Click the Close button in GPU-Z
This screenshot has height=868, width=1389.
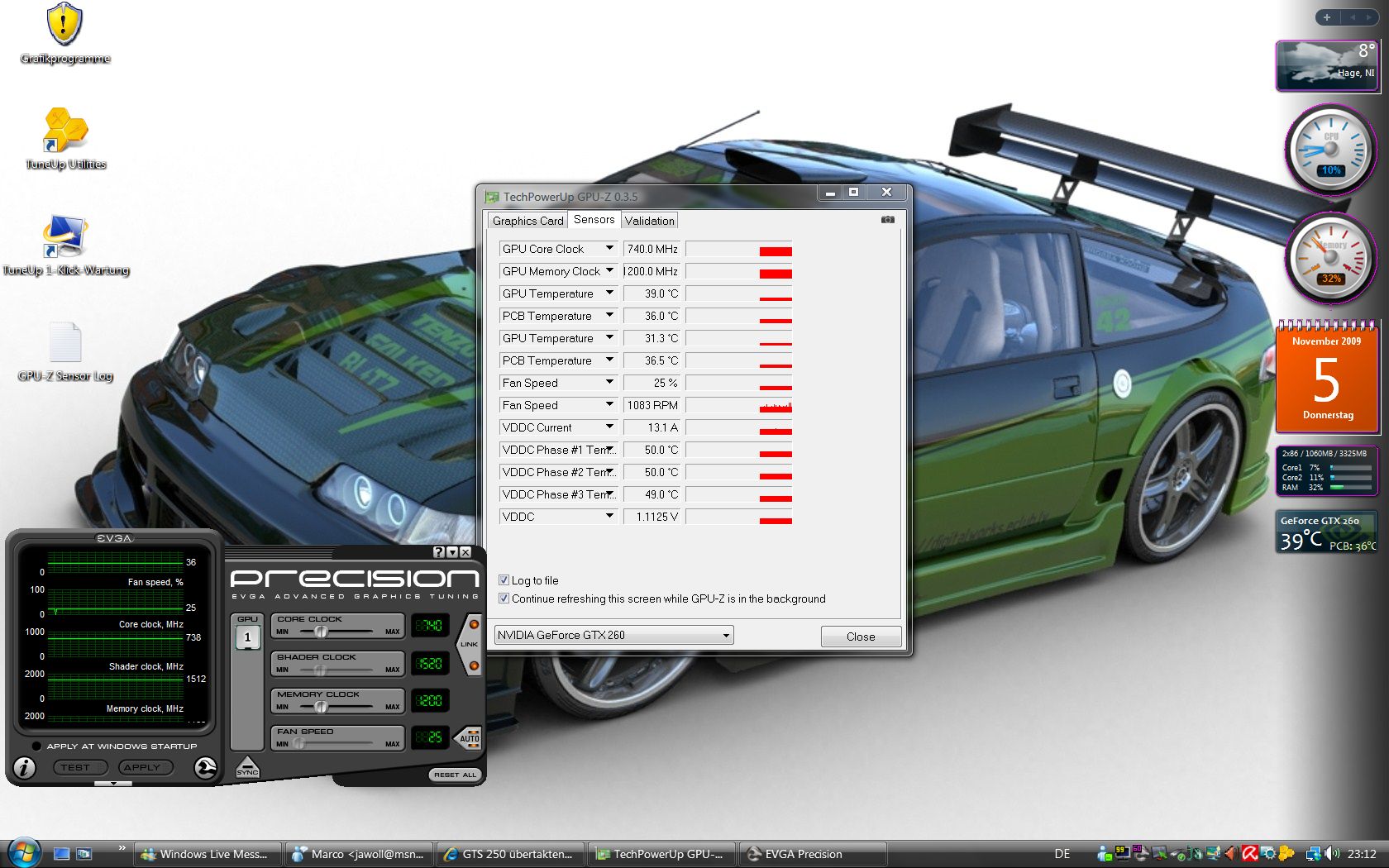tap(861, 637)
